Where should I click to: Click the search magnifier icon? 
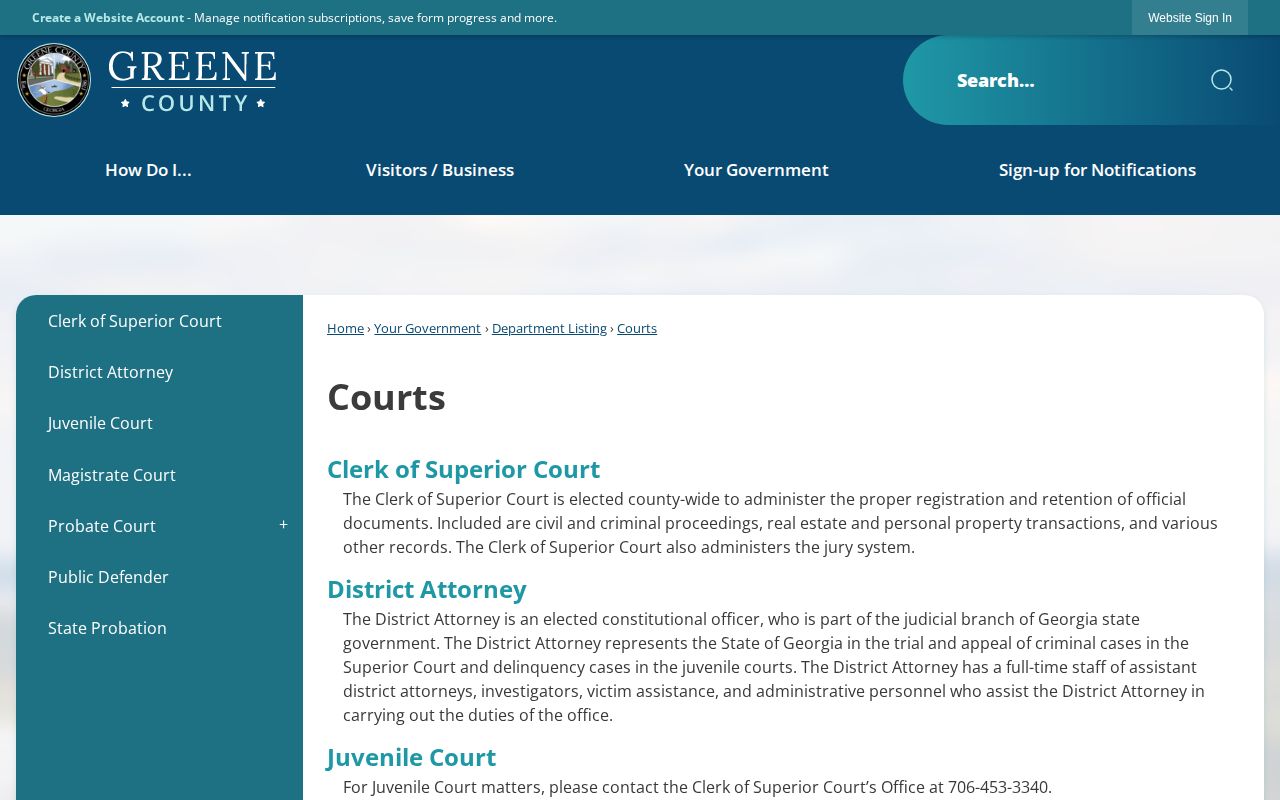pos(1221,80)
